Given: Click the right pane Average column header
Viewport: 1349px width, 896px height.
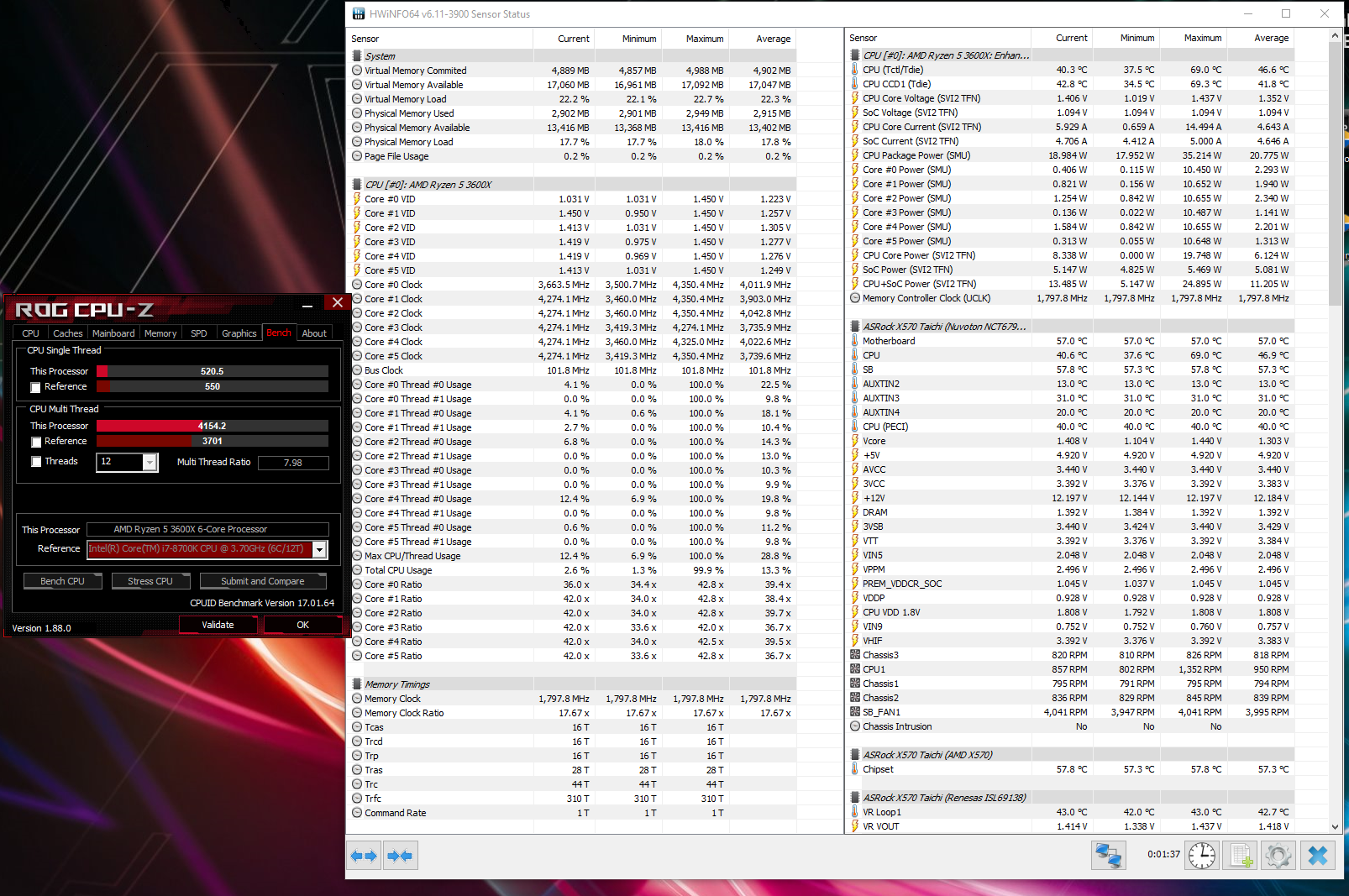Looking at the screenshot, I should tap(1260, 38).
